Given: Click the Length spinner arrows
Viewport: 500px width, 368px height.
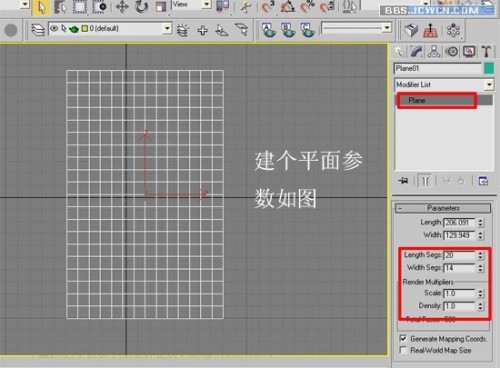Looking at the screenshot, I should click(480, 222).
